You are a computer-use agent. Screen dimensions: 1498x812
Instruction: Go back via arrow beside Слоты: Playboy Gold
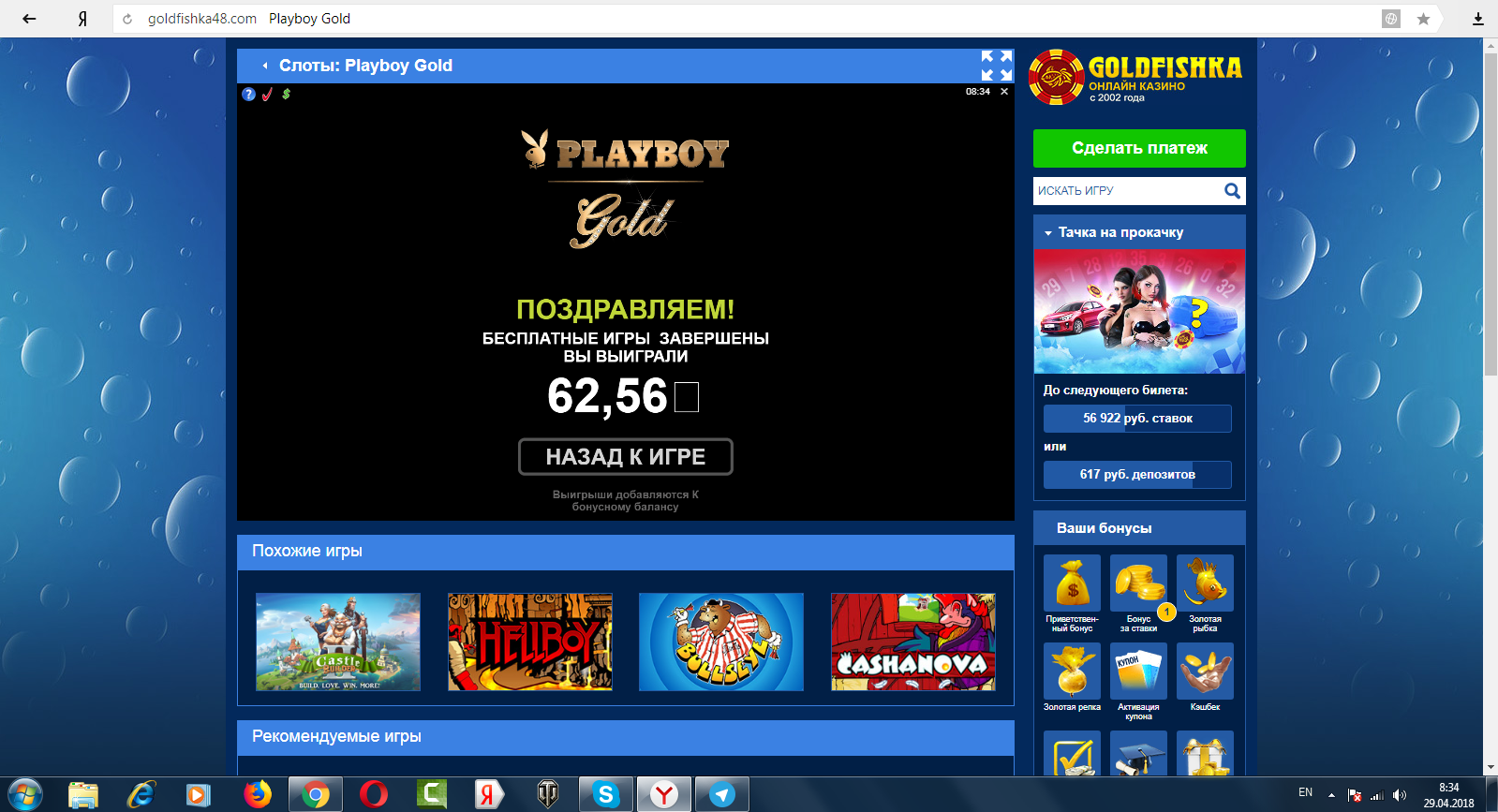click(x=265, y=66)
